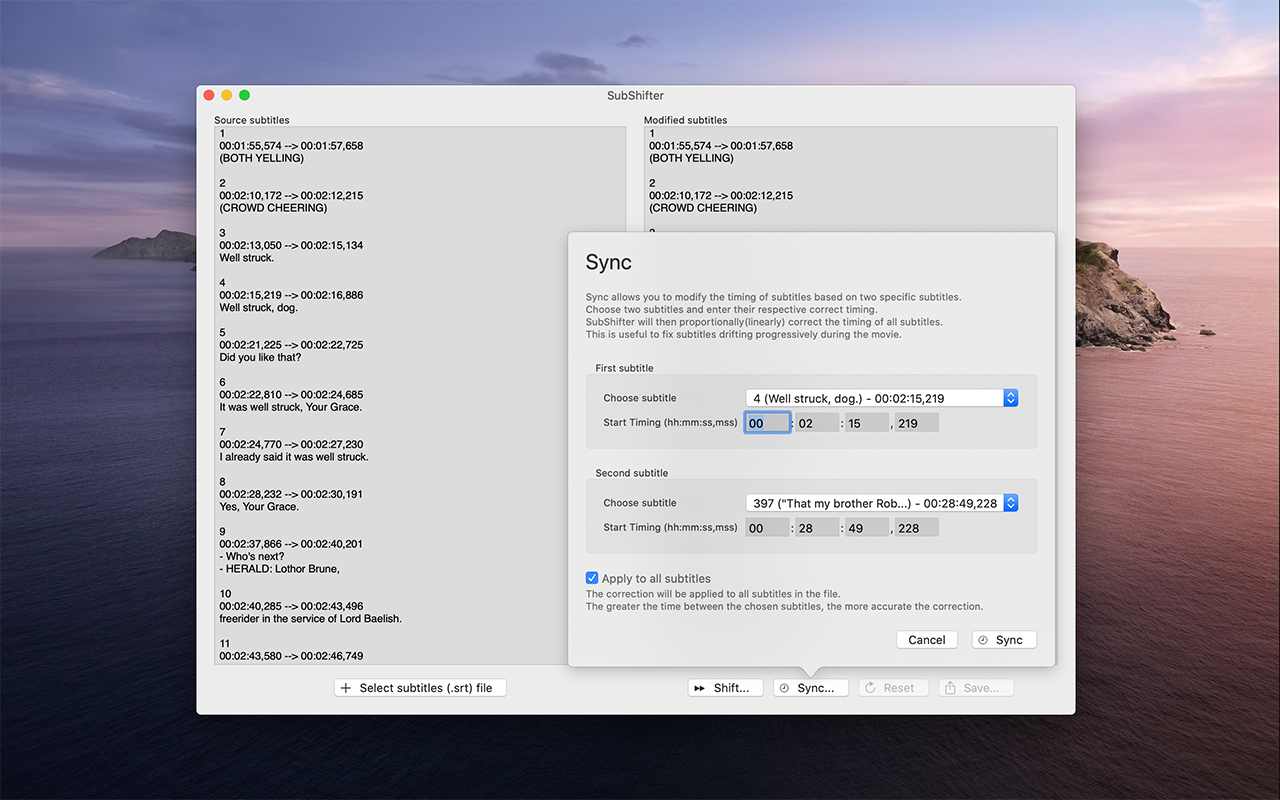The height and width of the screenshot is (800, 1280).
Task: Click the second subtitle minutes field 28
Action: (x=817, y=528)
